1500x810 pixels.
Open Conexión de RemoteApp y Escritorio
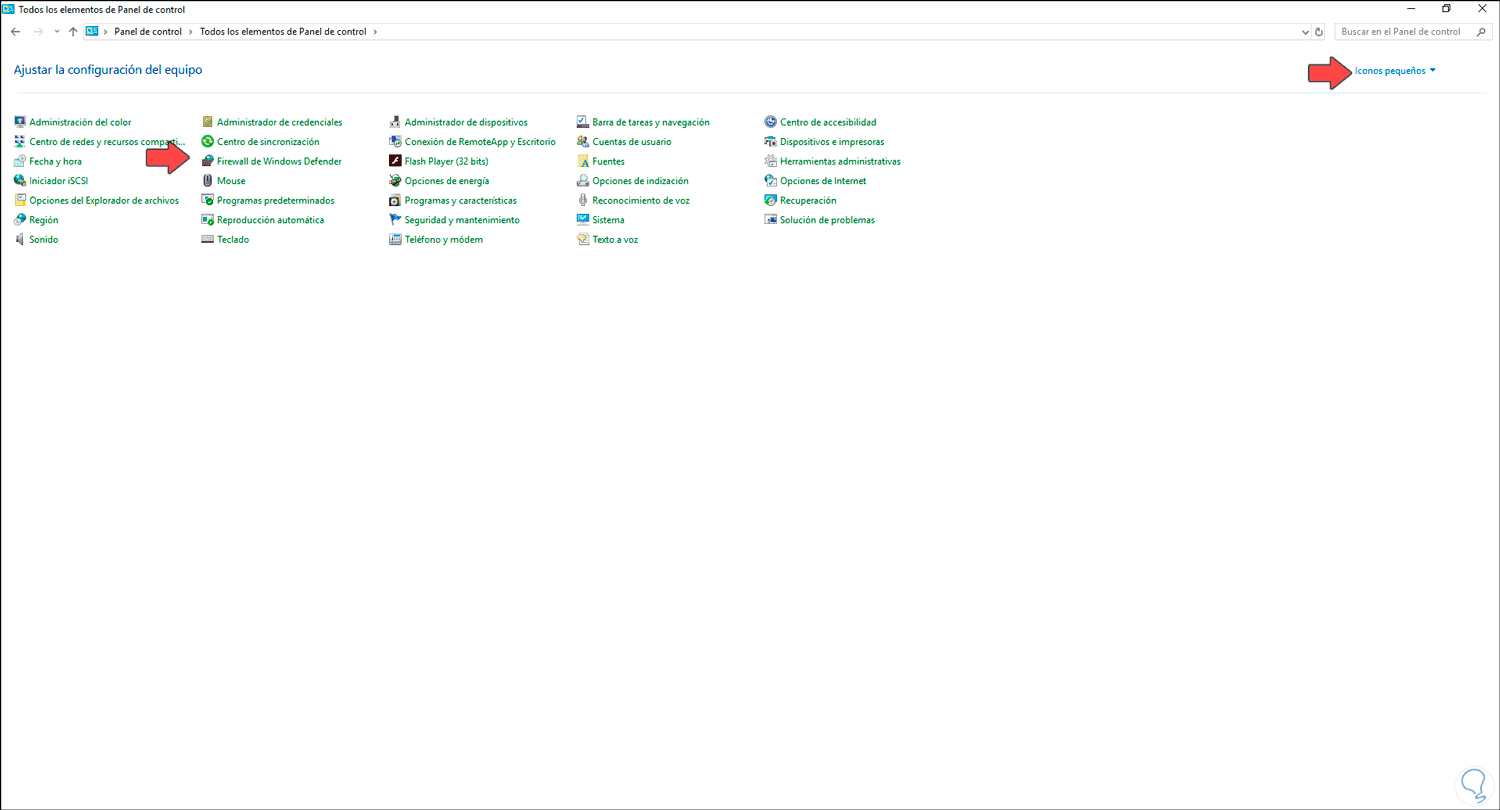(480, 142)
